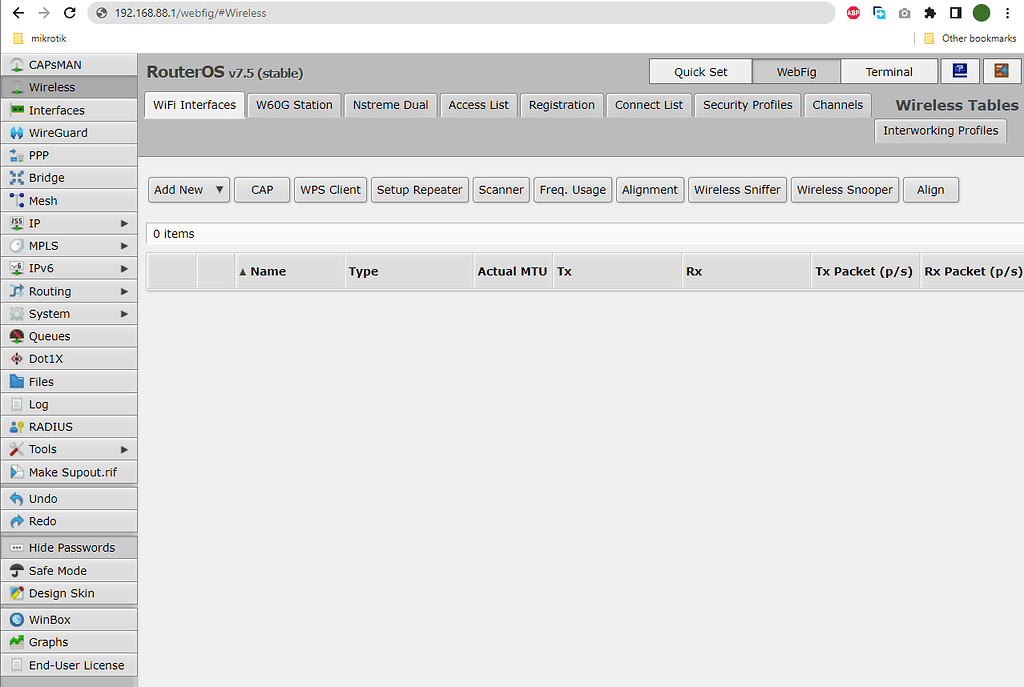Image resolution: width=1024 pixels, height=687 pixels.
Task: Open the Queues section
Action: pyautogui.click(x=69, y=336)
